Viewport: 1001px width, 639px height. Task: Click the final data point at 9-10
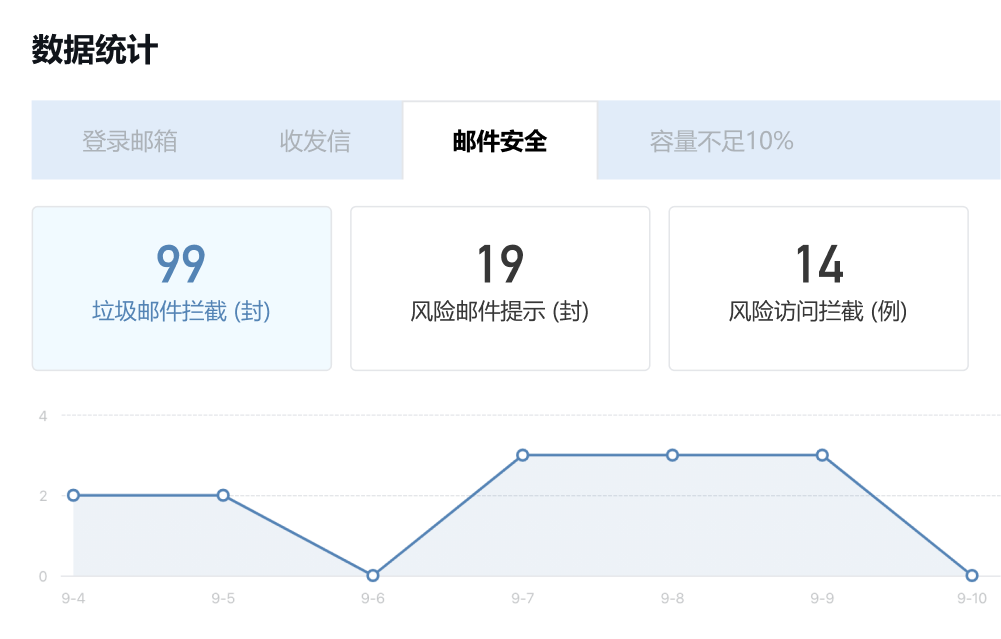971,576
